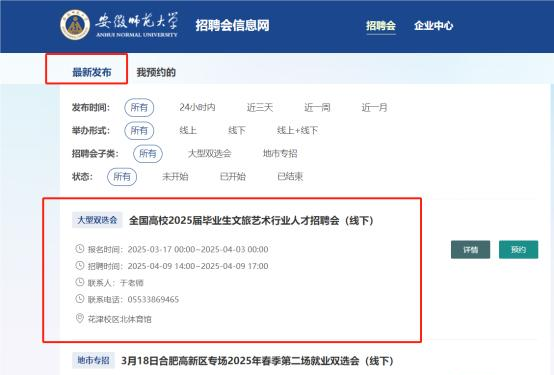Screen dimensions: 554x375
Task: Filter 举办形式 by 线上+线下
Action: click(297, 130)
